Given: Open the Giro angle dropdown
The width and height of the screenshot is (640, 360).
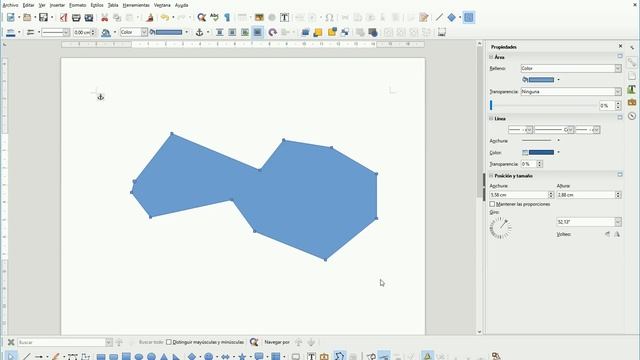Looking at the screenshot, I should [x=618, y=222].
